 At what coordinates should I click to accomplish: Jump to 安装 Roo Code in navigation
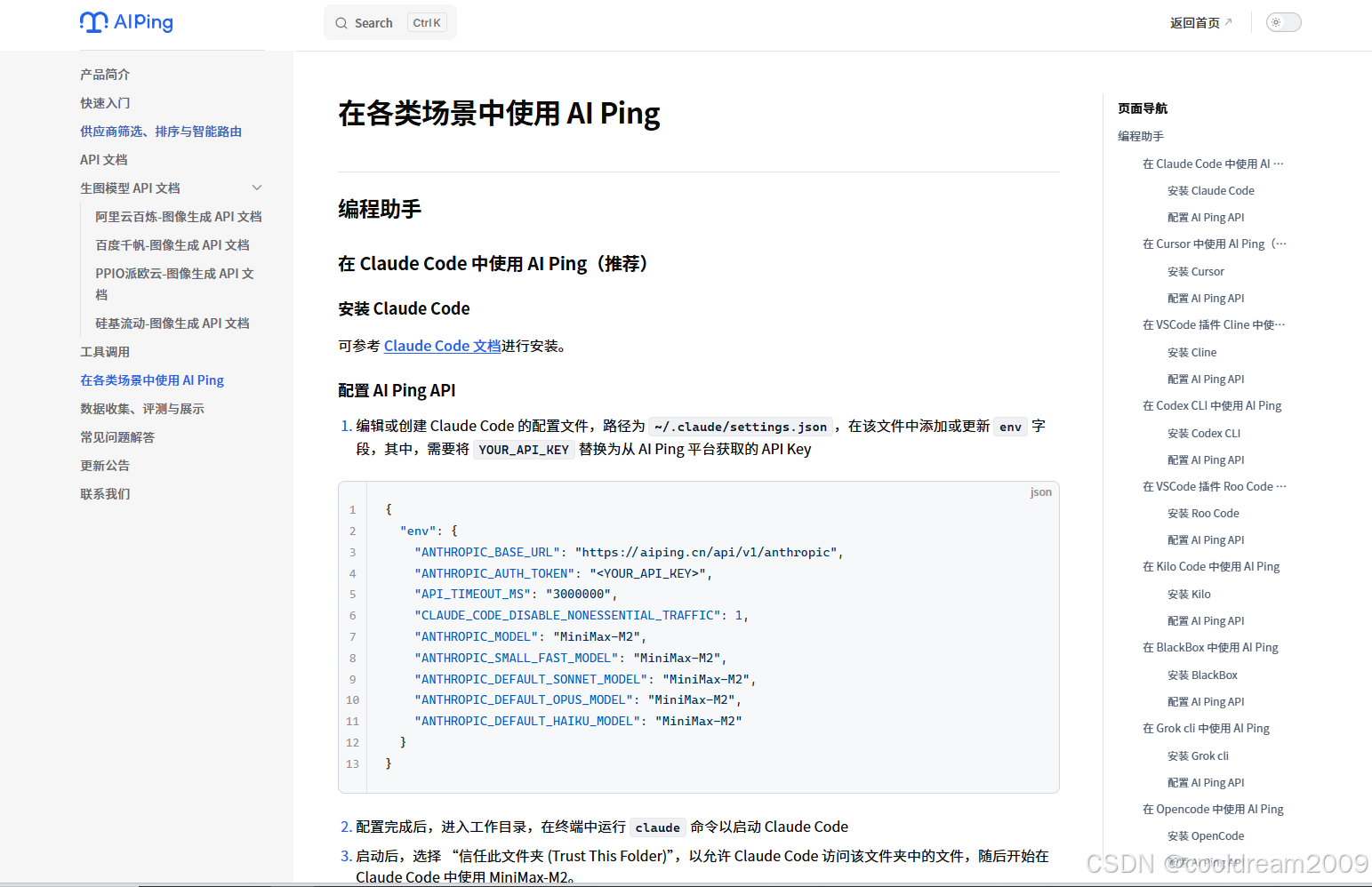1203,513
